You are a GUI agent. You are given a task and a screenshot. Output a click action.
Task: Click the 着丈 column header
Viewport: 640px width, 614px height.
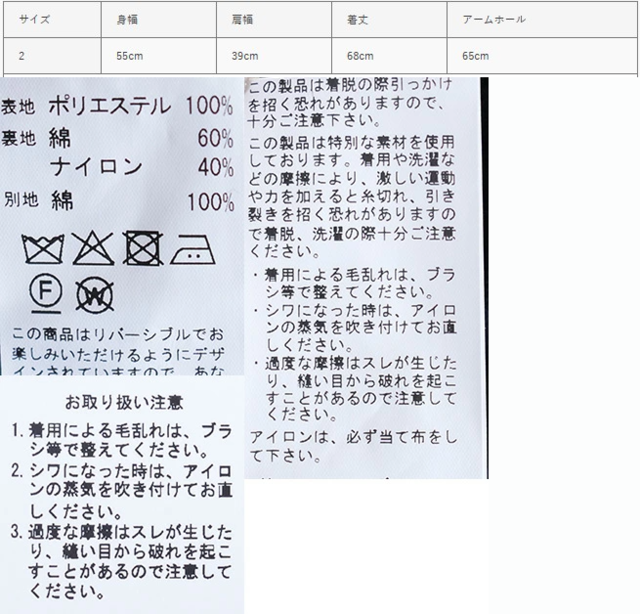pos(359,19)
